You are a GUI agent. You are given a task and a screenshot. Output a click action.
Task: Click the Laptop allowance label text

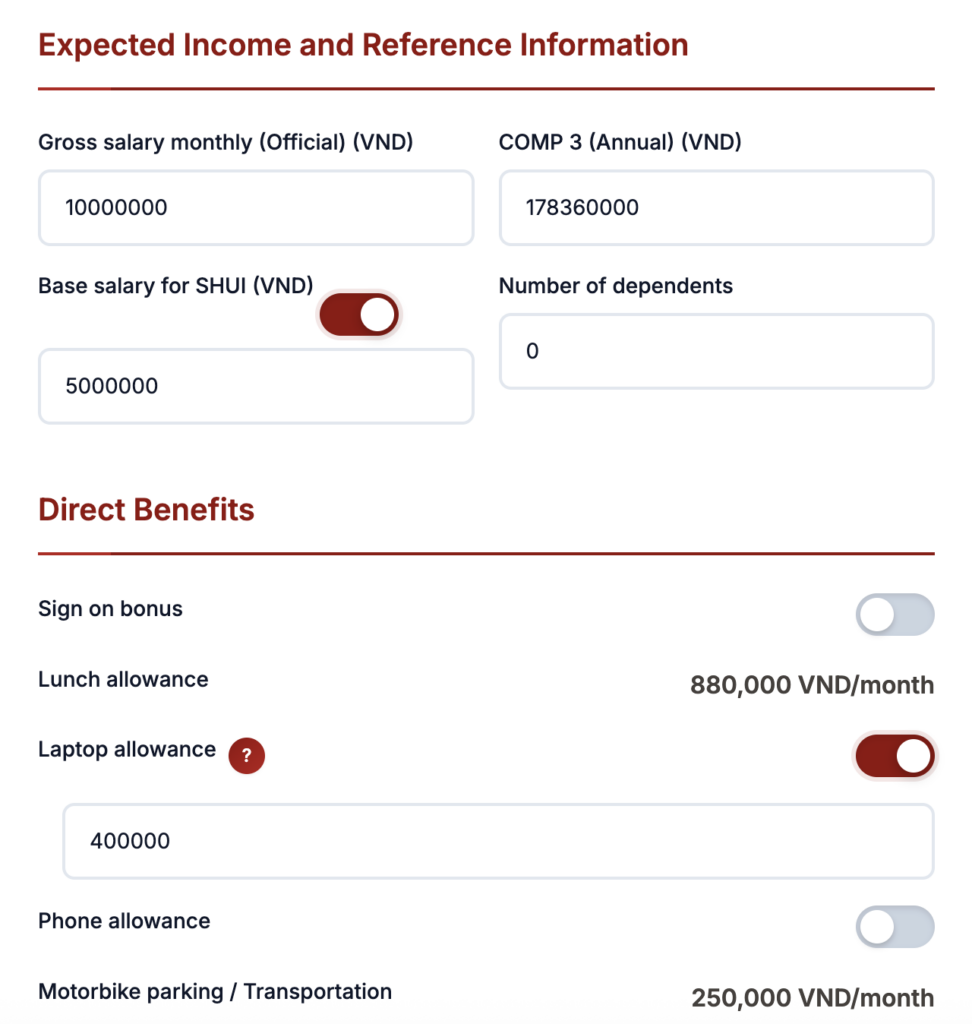click(x=127, y=750)
